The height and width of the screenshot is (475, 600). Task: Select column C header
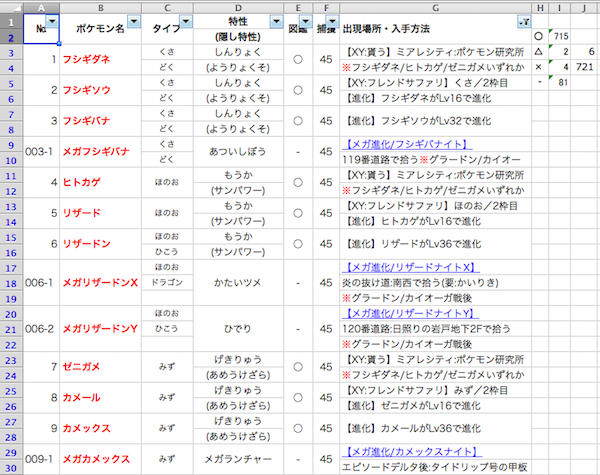pyautogui.click(x=168, y=8)
